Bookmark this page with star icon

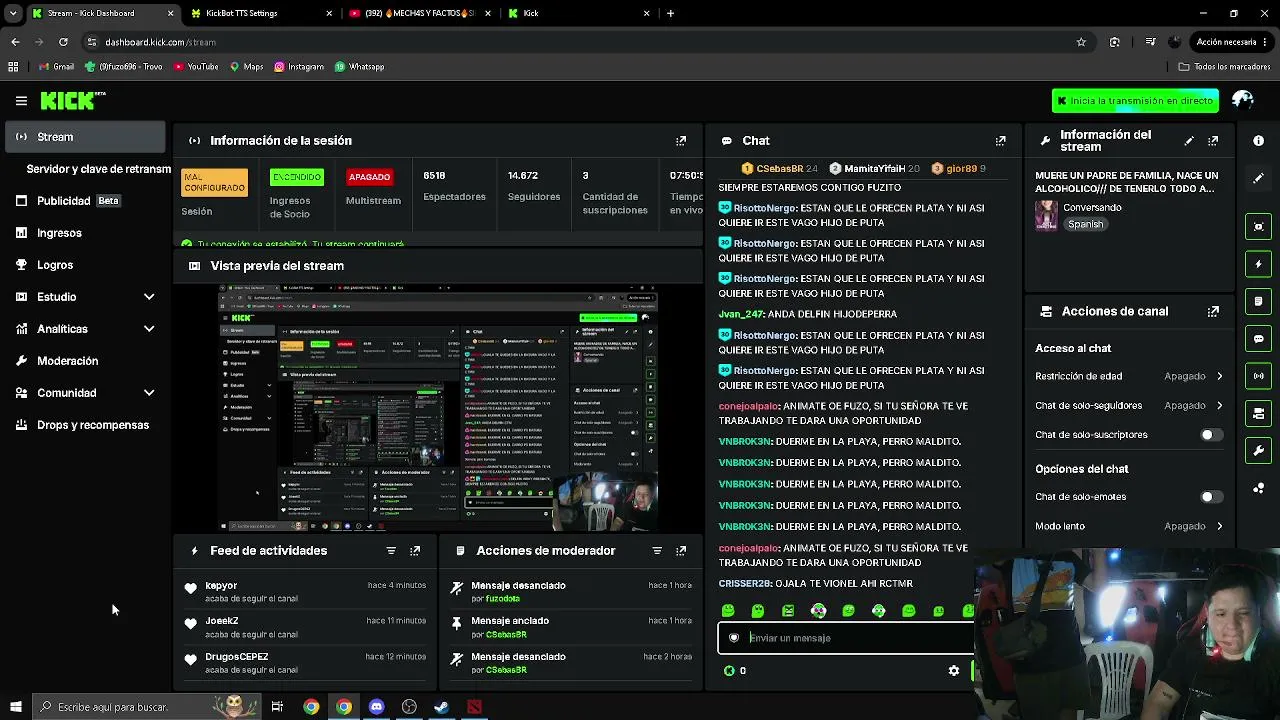click(x=1081, y=42)
